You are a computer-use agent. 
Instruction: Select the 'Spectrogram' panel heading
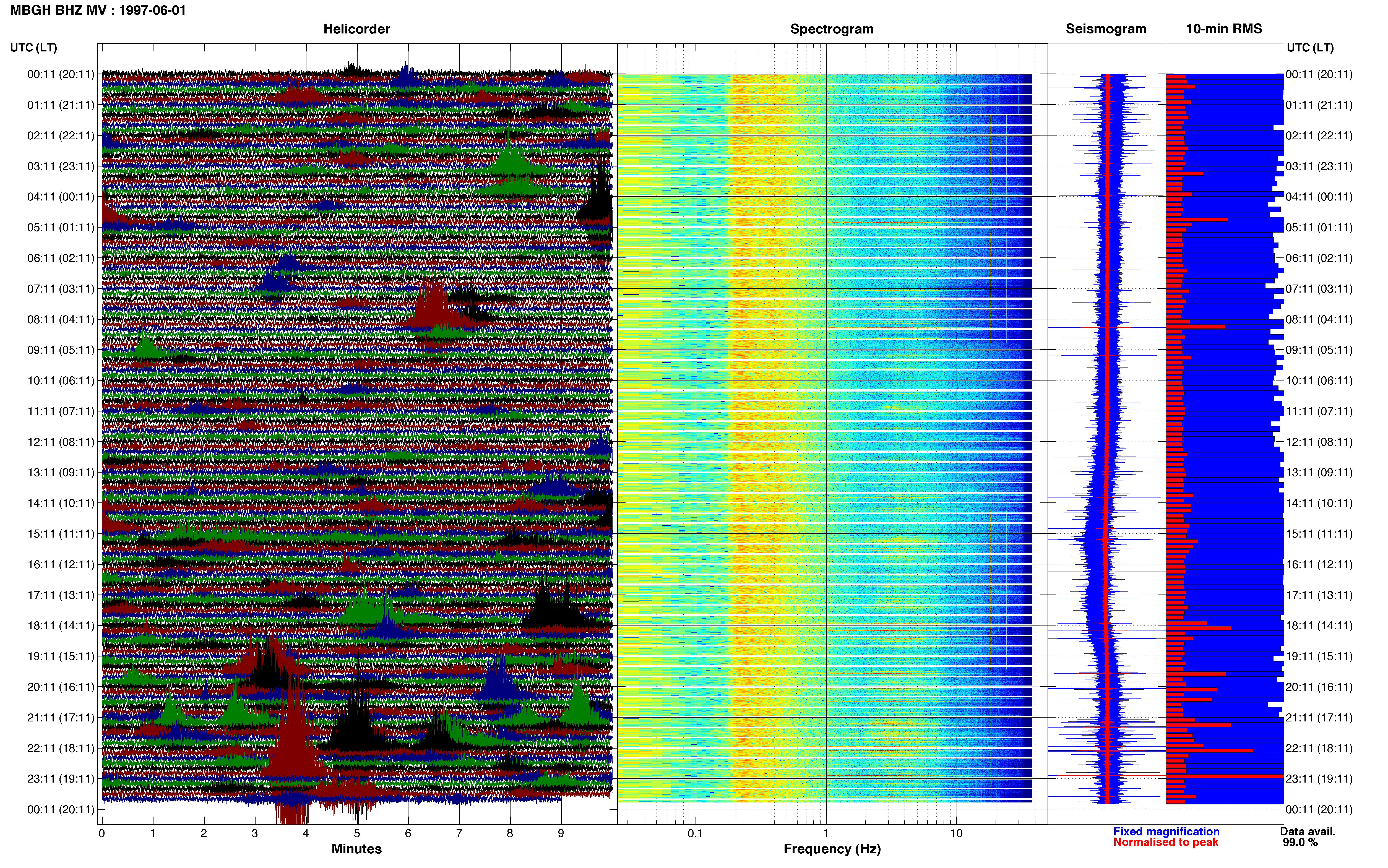click(832, 29)
